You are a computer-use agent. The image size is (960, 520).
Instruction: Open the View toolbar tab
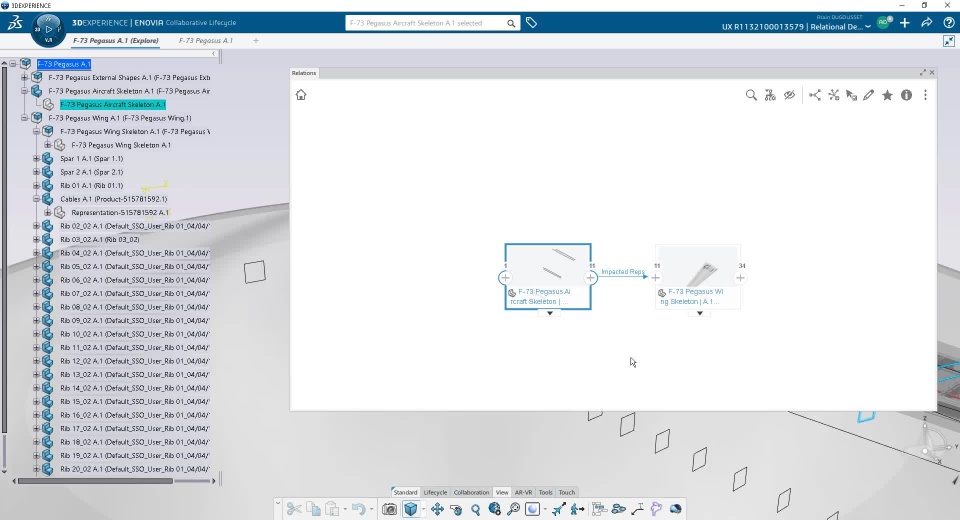[502, 492]
